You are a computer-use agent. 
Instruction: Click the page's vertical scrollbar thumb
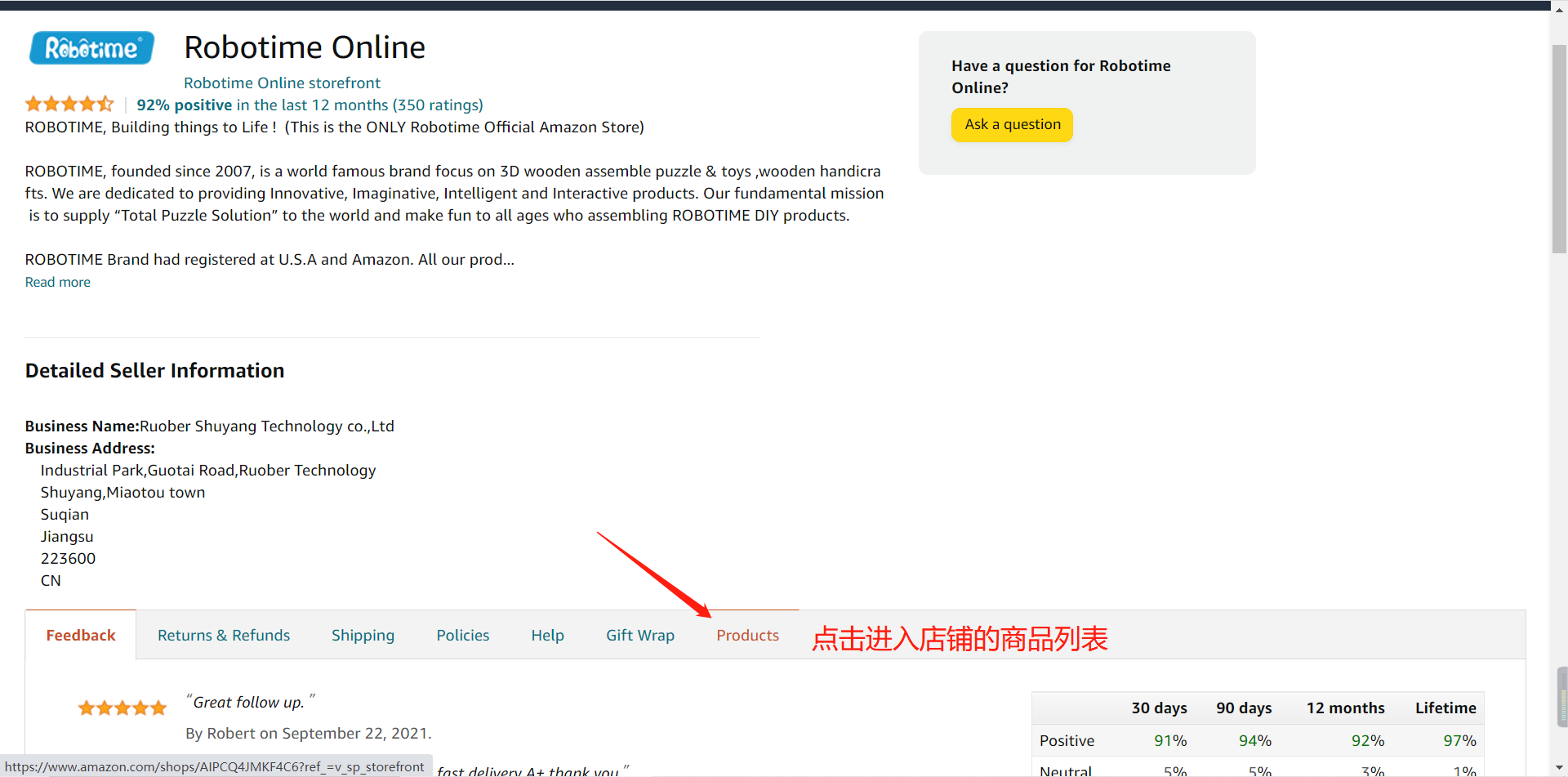(1559, 149)
